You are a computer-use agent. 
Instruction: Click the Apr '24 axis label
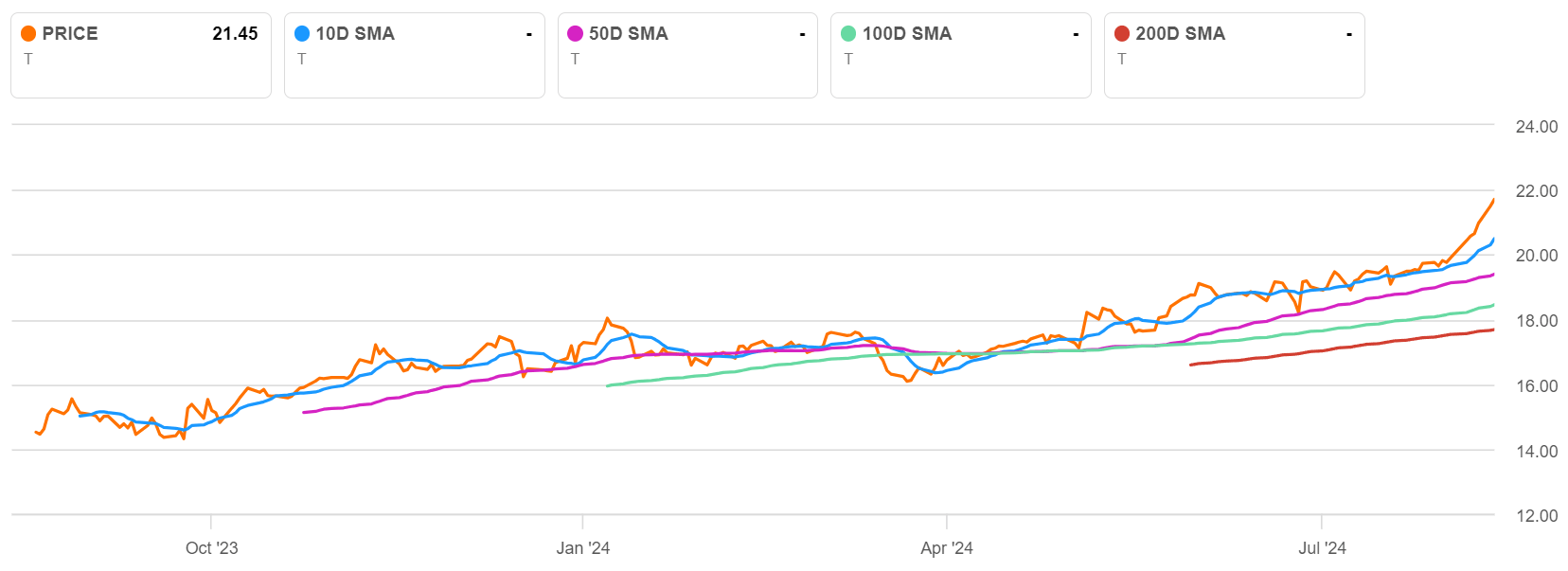946,548
